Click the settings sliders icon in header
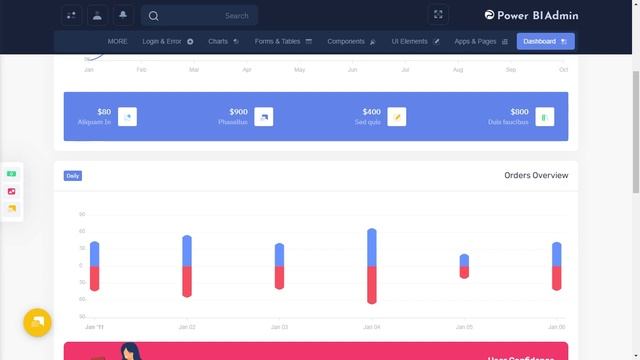The height and width of the screenshot is (360, 640). click(71, 16)
